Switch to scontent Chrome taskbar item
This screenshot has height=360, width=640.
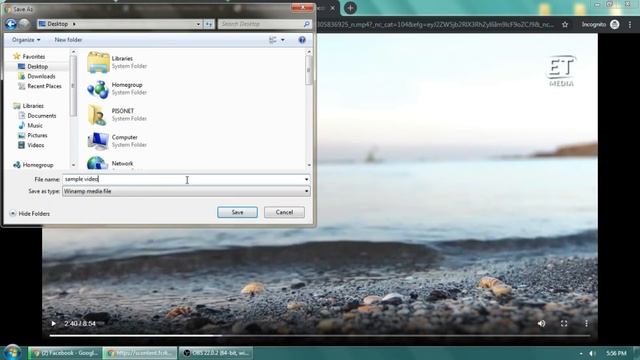140,353
